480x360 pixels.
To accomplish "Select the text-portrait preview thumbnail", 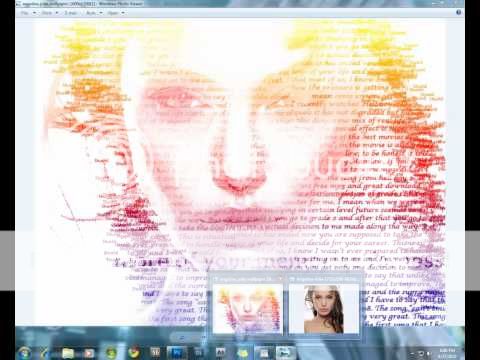I will pos(247,308).
